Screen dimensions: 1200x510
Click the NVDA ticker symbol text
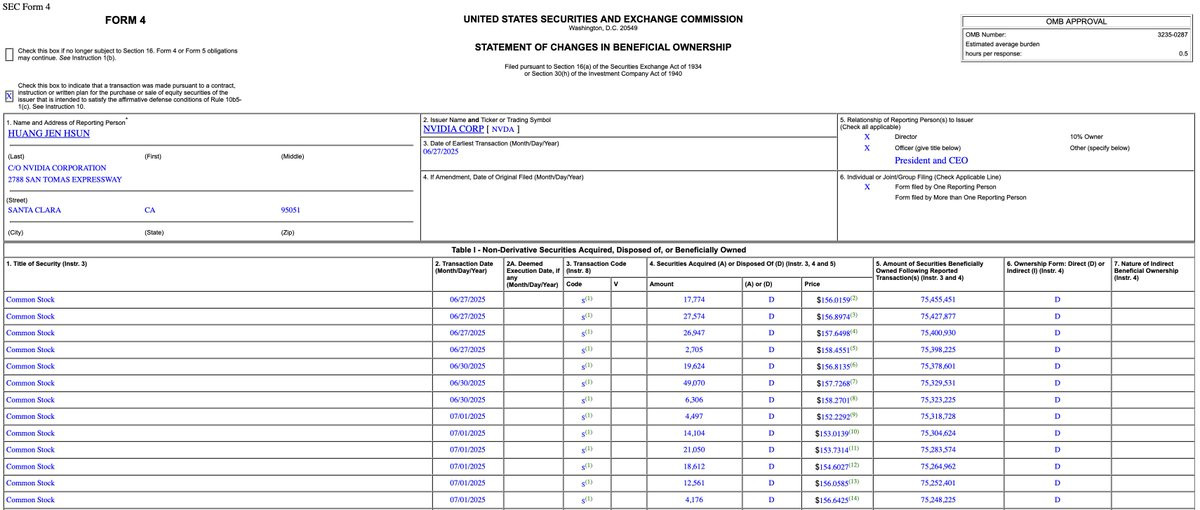click(x=503, y=130)
